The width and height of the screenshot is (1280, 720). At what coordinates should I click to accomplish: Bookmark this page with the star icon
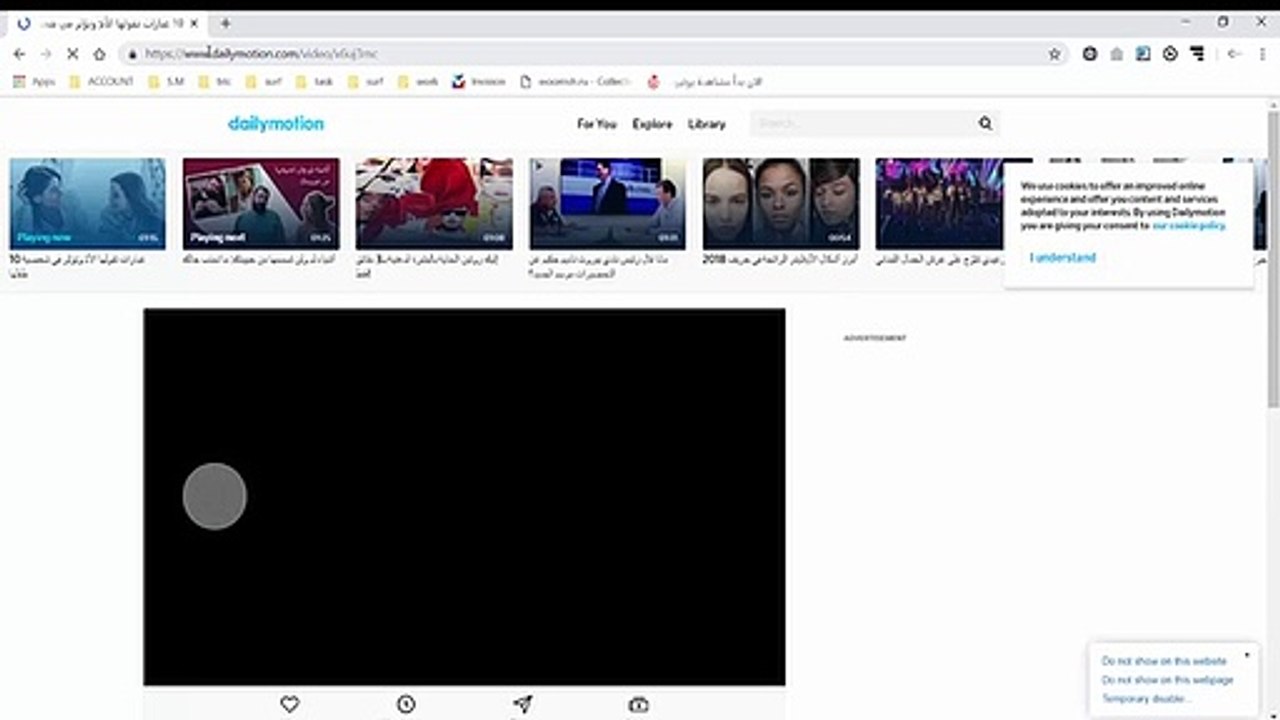pos(1054,54)
